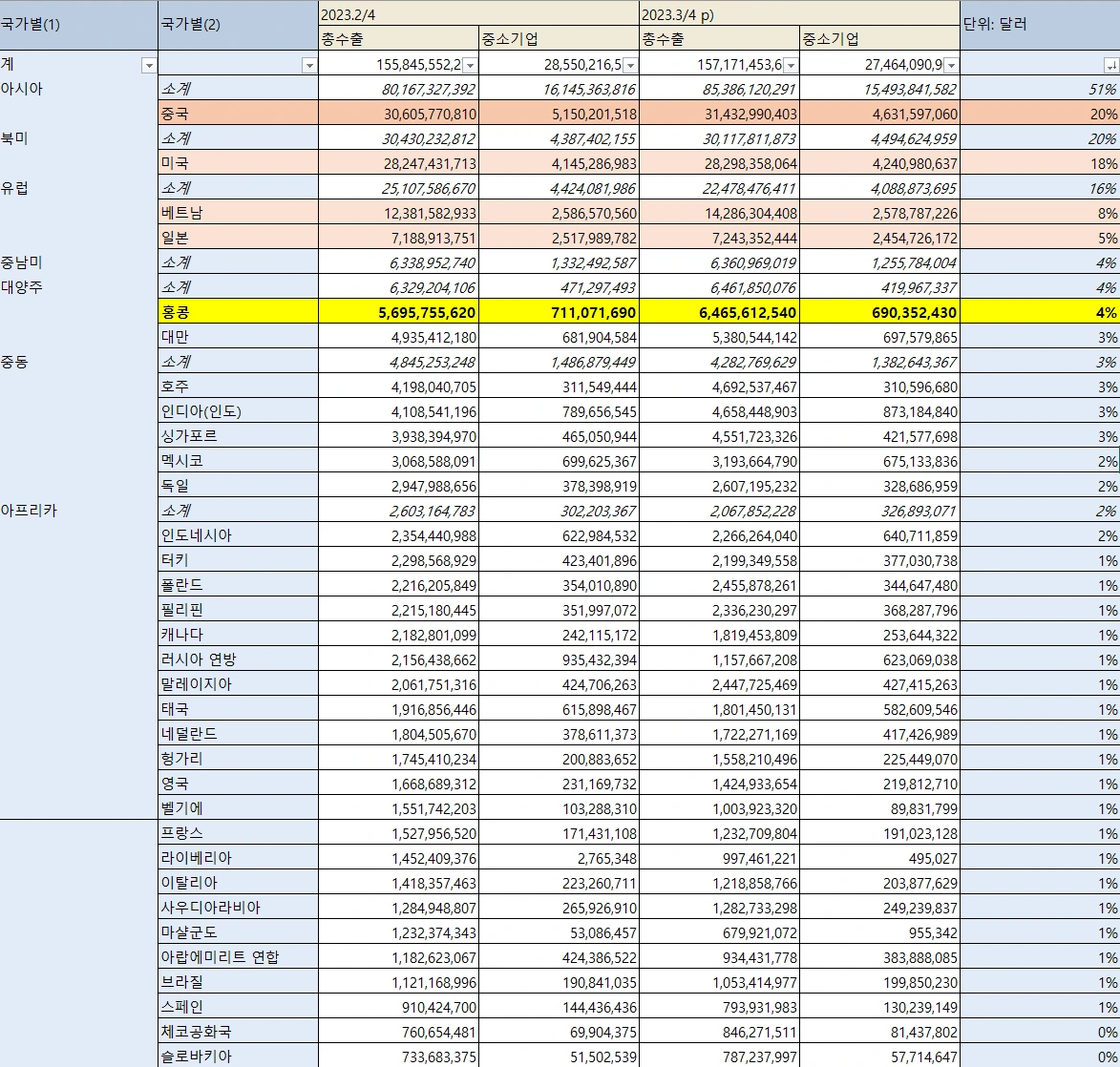Select value 2,586,570,560 in 베트남 row
The image size is (1120, 1067).
559,213
